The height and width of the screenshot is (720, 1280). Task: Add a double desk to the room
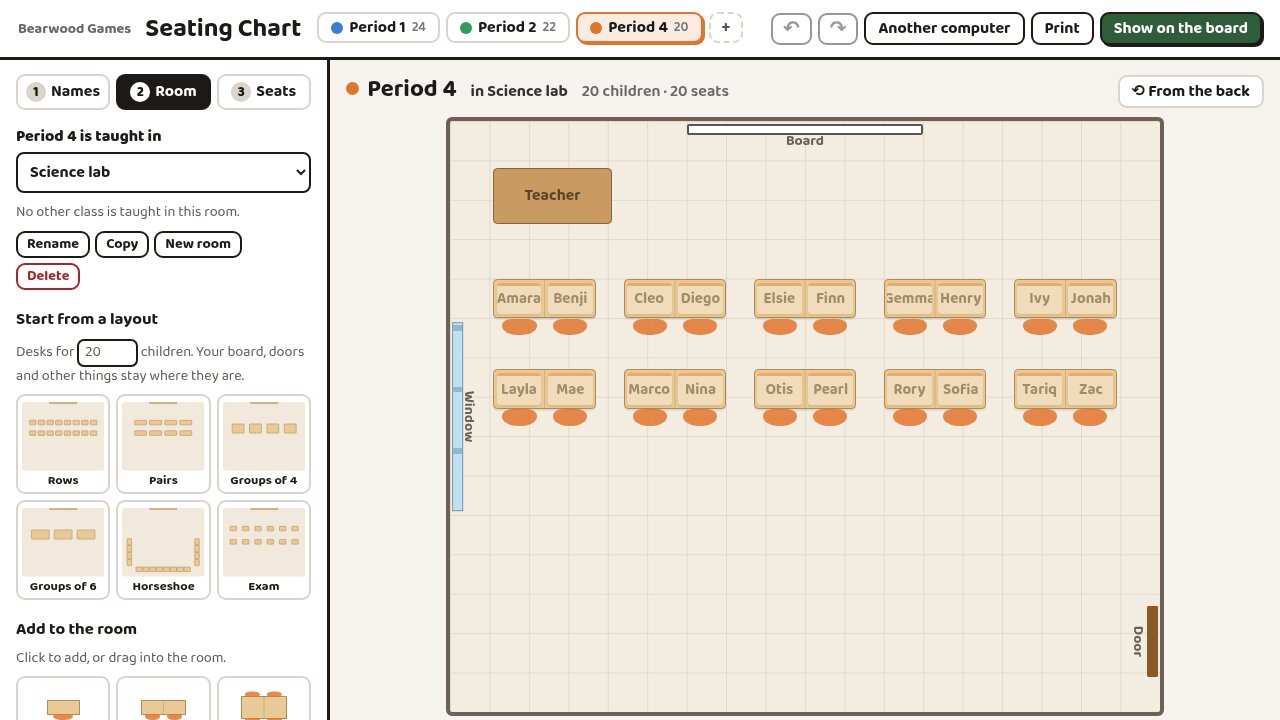(x=163, y=700)
